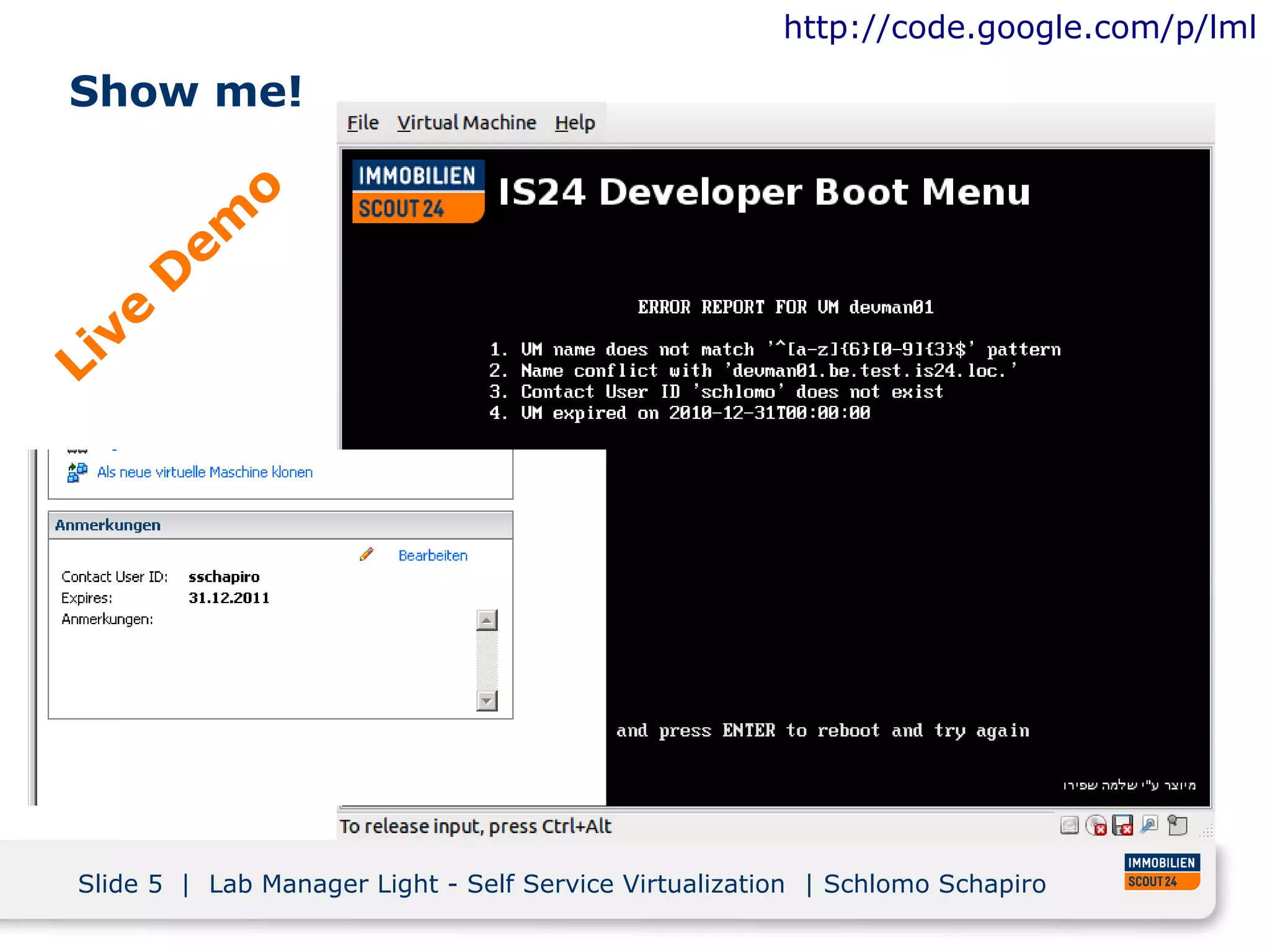Click 'Als neue virtuelle Maschine klonen' link
Screen dimensions: 1270x952
(x=205, y=472)
